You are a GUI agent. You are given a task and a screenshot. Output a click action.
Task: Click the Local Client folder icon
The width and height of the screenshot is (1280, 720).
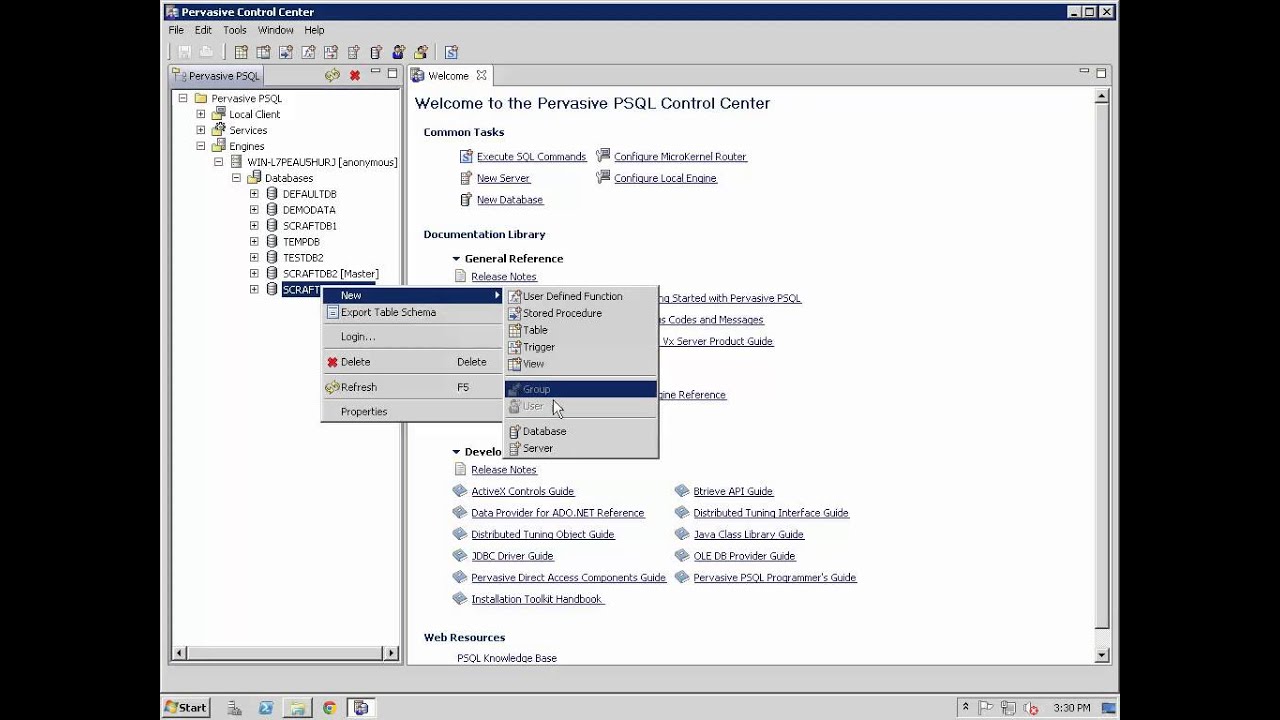[x=218, y=114]
